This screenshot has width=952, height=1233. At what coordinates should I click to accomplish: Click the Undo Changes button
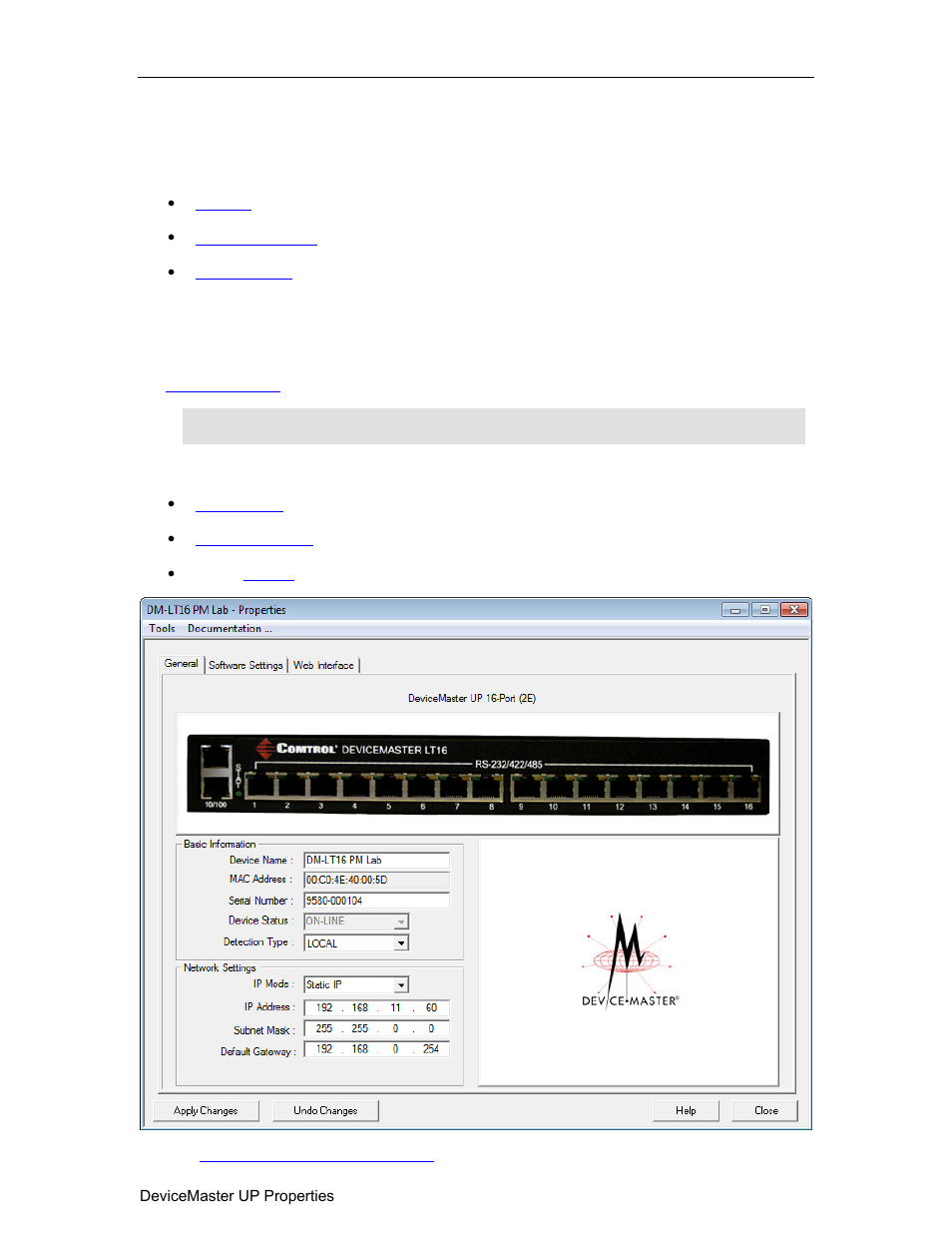click(325, 1111)
